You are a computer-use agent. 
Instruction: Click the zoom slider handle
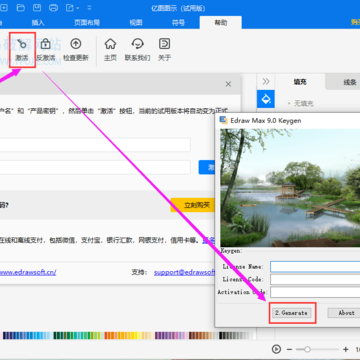[307, 349]
